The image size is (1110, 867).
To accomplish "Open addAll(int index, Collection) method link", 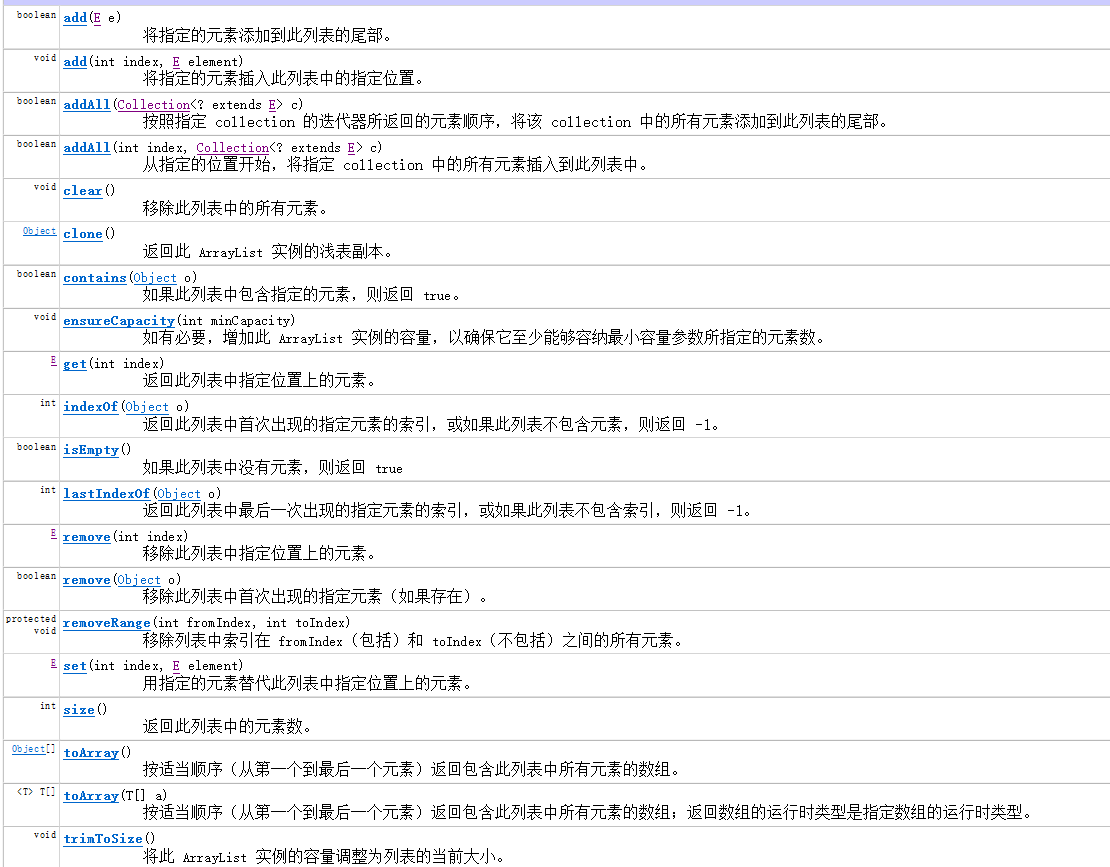I will (x=86, y=148).
